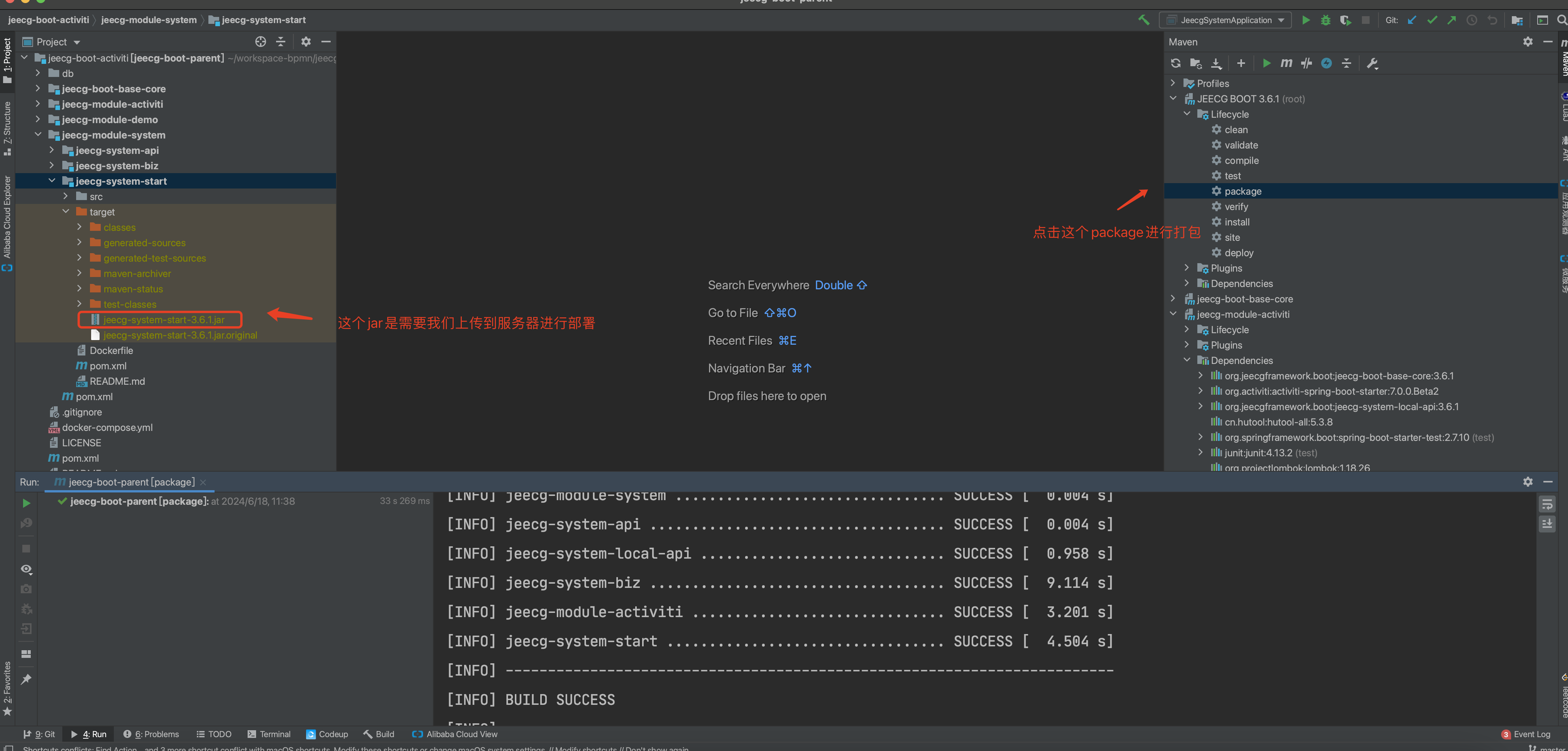Click locate file target icon in Project panel
Viewport: 1568px width, 751px height.
click(x=261, y=42)
